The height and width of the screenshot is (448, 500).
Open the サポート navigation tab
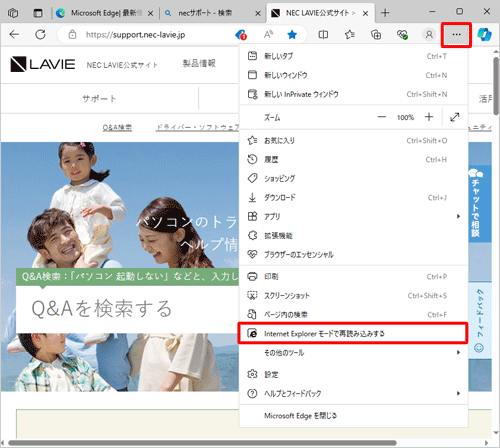point(99,98)
